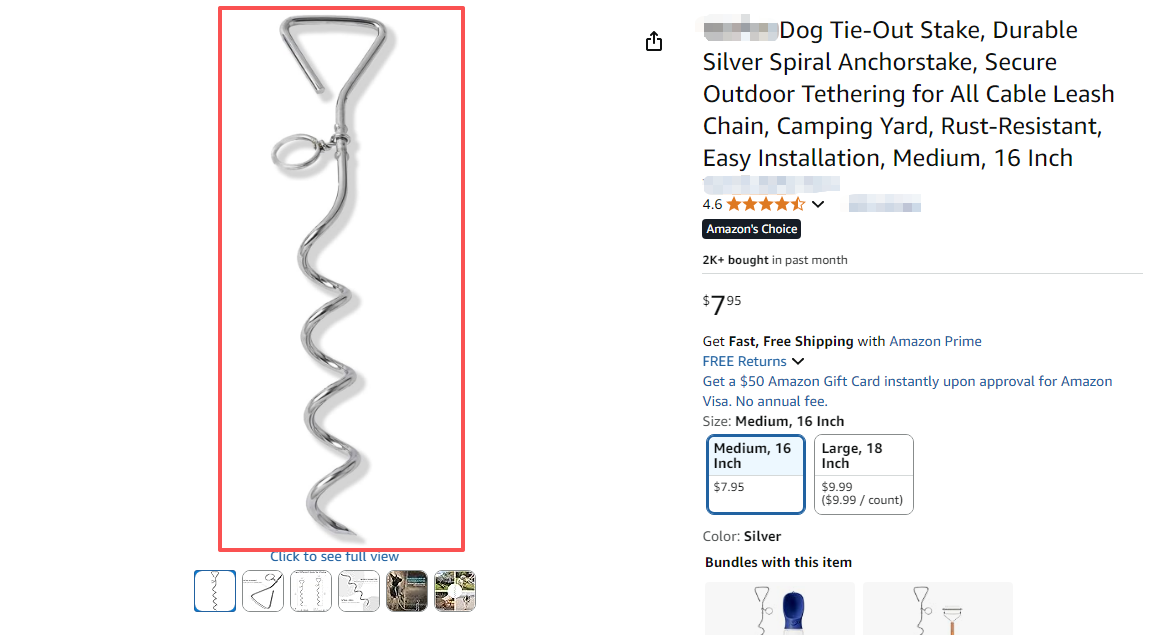Open the Amazon Prime link
This screenshot has width=1165, height=635.
click(935, 341)
